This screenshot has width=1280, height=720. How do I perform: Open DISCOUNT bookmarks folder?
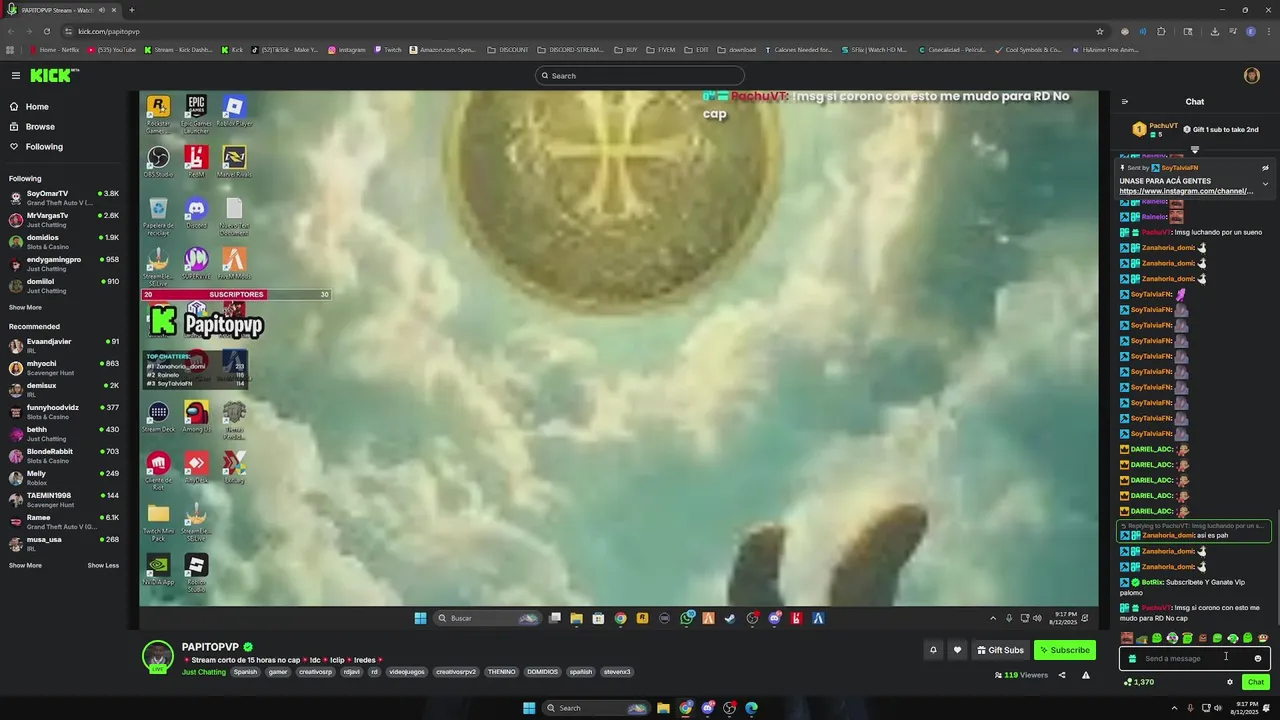click(508, 49)
